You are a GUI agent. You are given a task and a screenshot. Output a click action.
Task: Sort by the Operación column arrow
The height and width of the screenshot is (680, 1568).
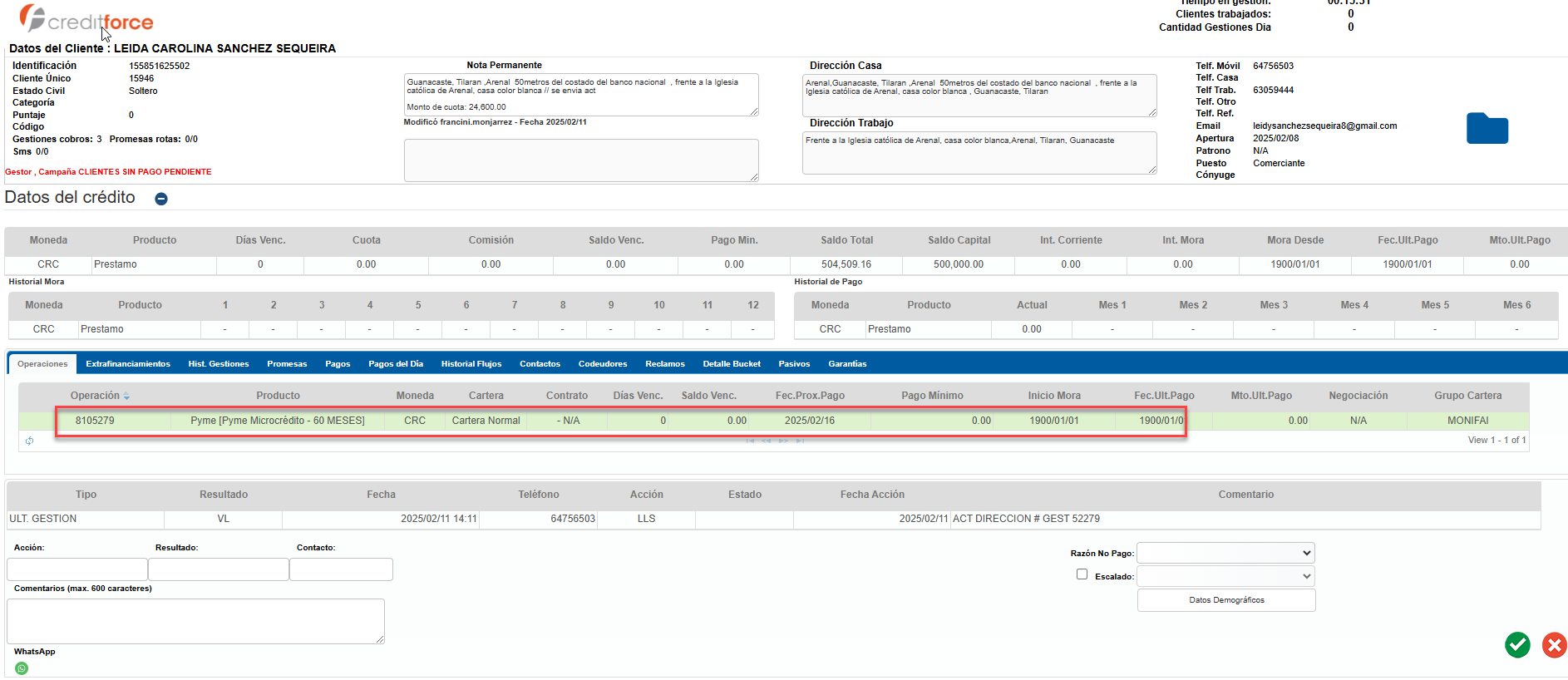pyautogui.click(x=126, y=397)
